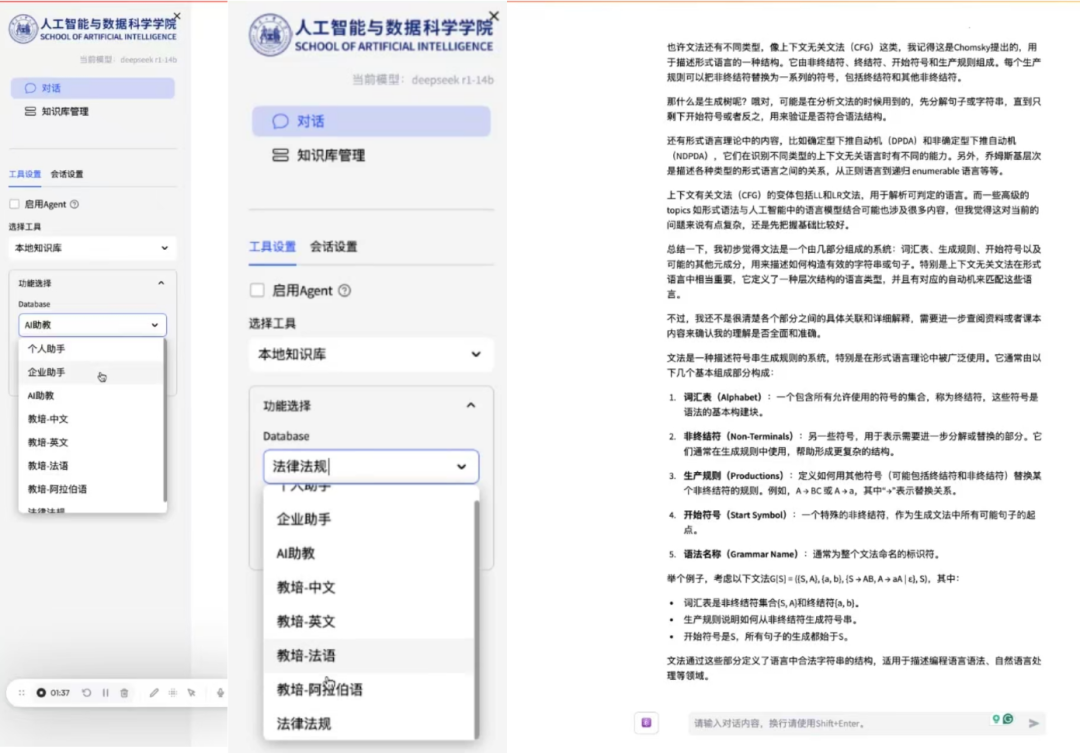Image resolution: width=1080 pixels, height=753 pixels.
Task: Select the pen annotation tool in the recording bar
Action: coord(154,692)
